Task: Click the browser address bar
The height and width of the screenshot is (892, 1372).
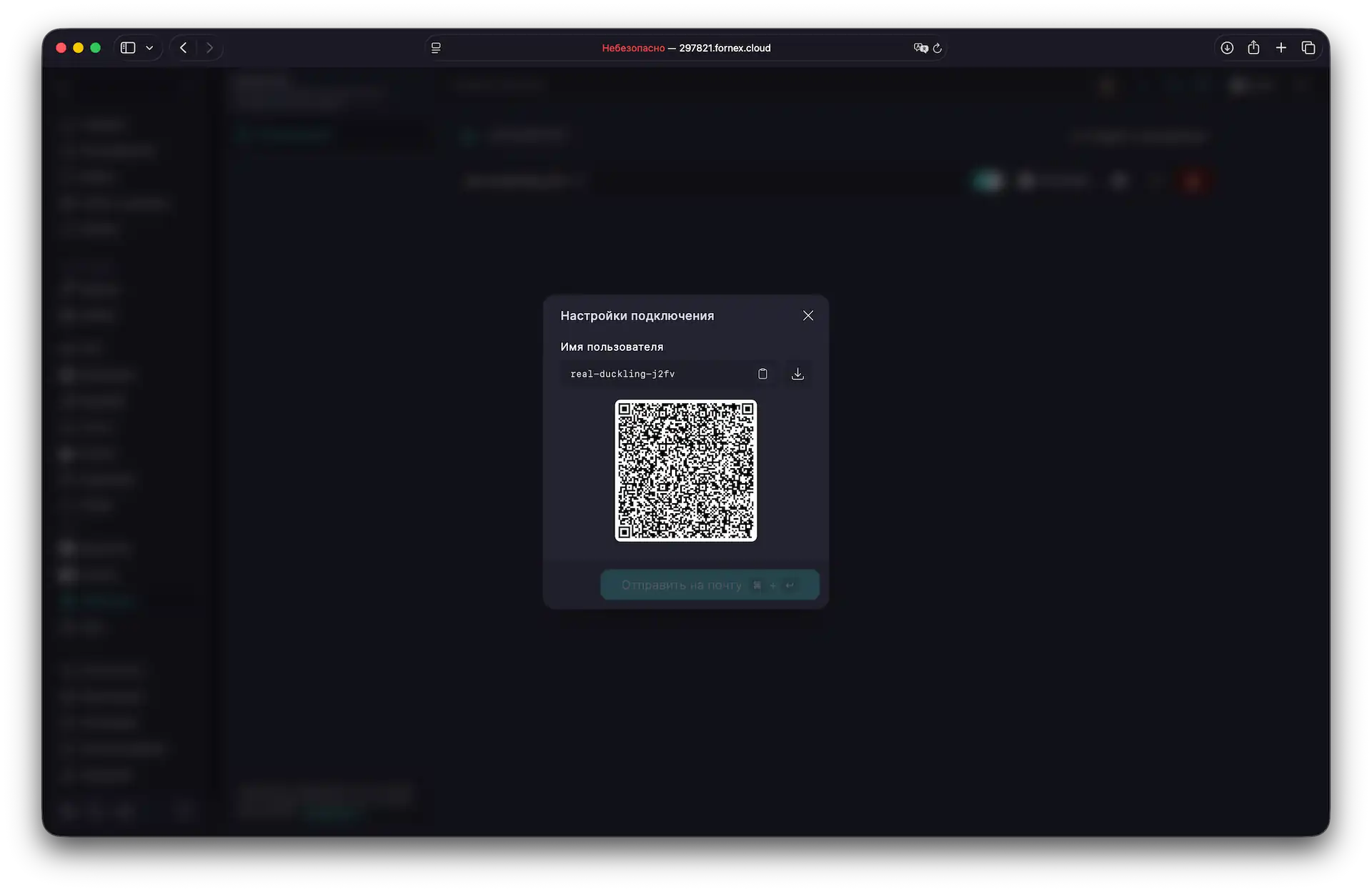Action: [685, 48]
